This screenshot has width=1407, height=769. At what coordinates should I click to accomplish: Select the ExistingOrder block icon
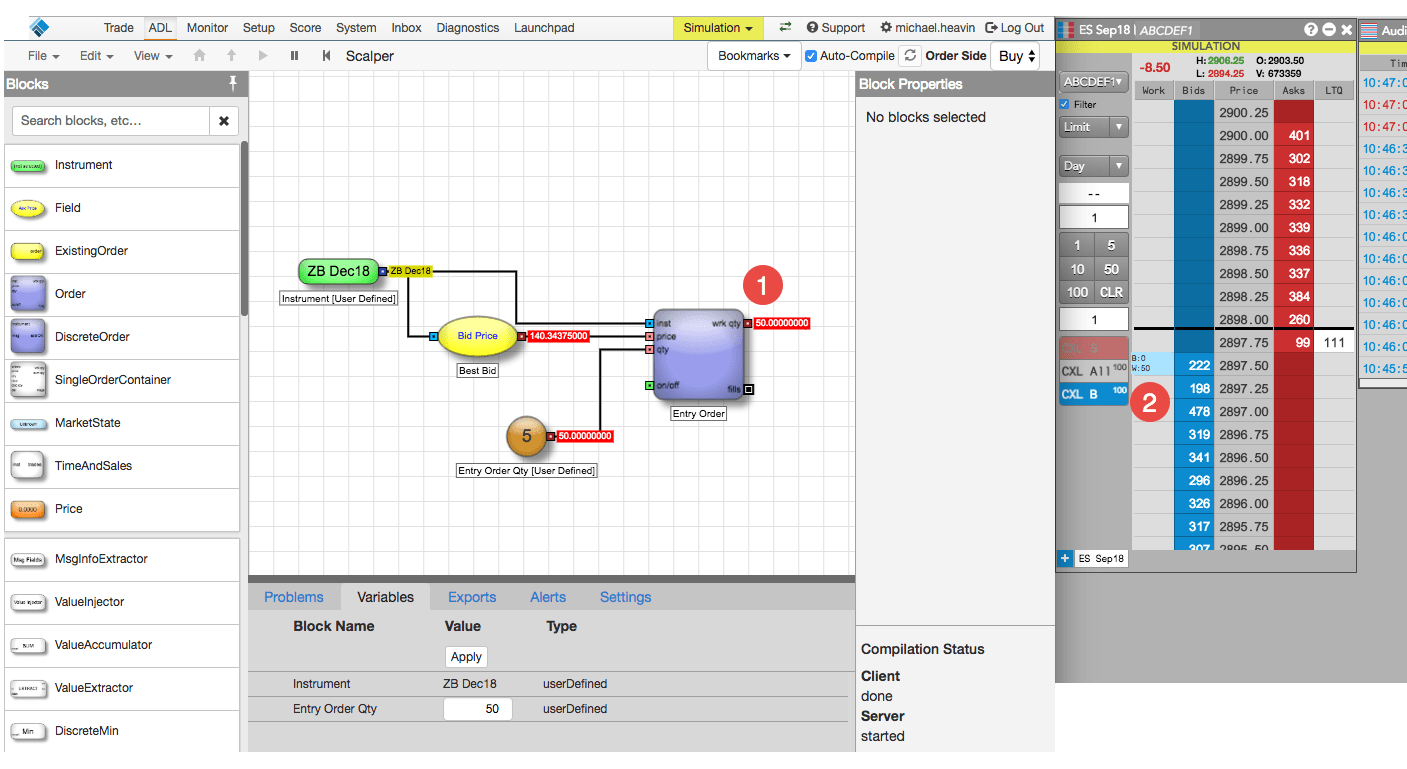click(28, 251)
